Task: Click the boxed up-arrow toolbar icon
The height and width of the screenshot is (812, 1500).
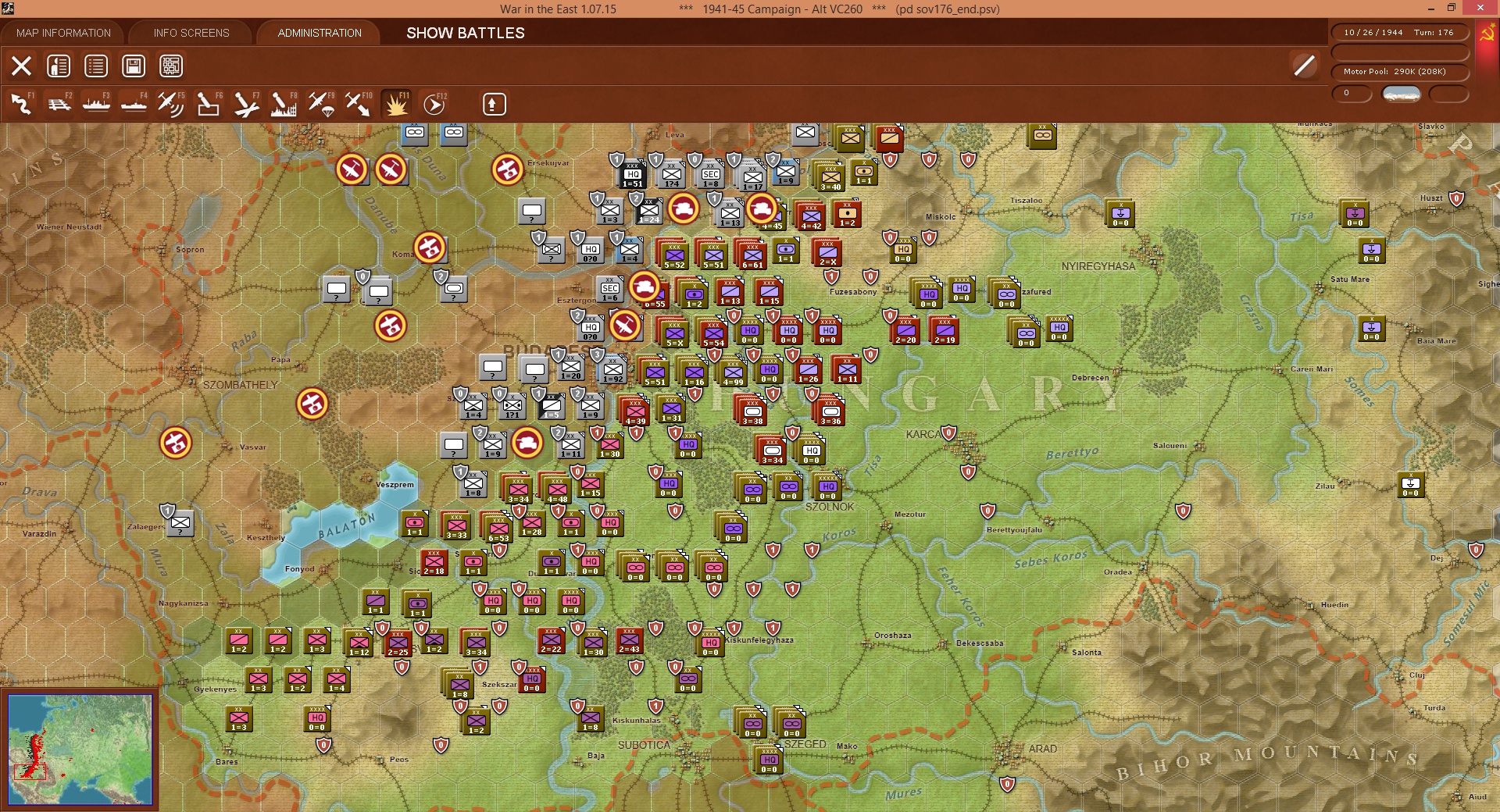Action: point(494,104)
